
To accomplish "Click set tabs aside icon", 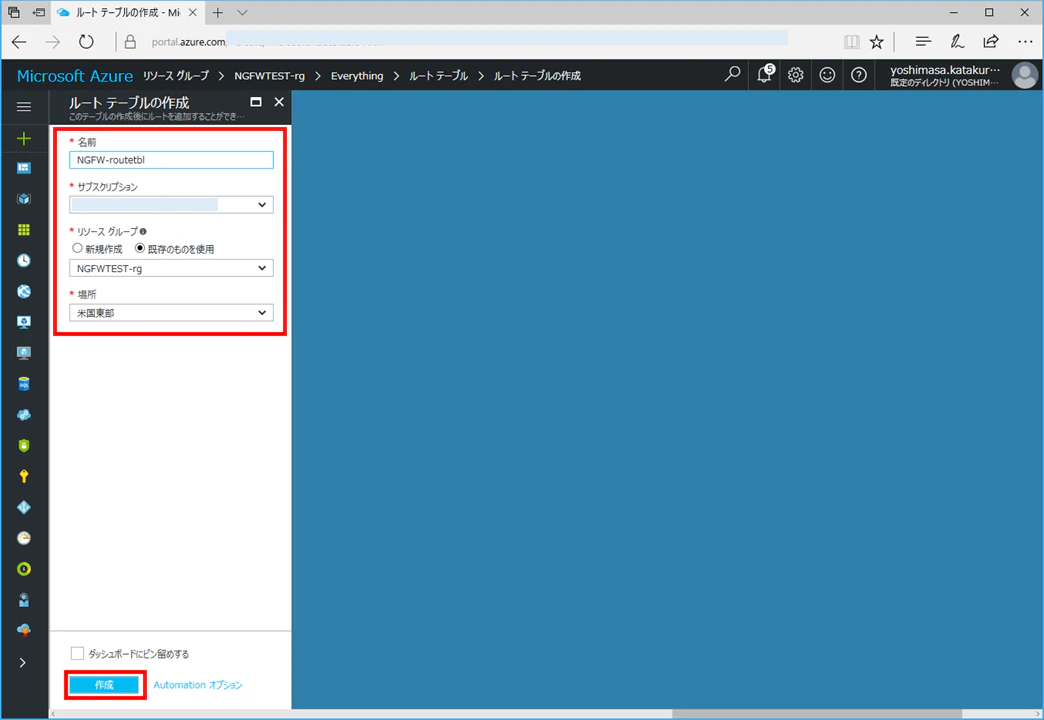I will coord(39,13).
